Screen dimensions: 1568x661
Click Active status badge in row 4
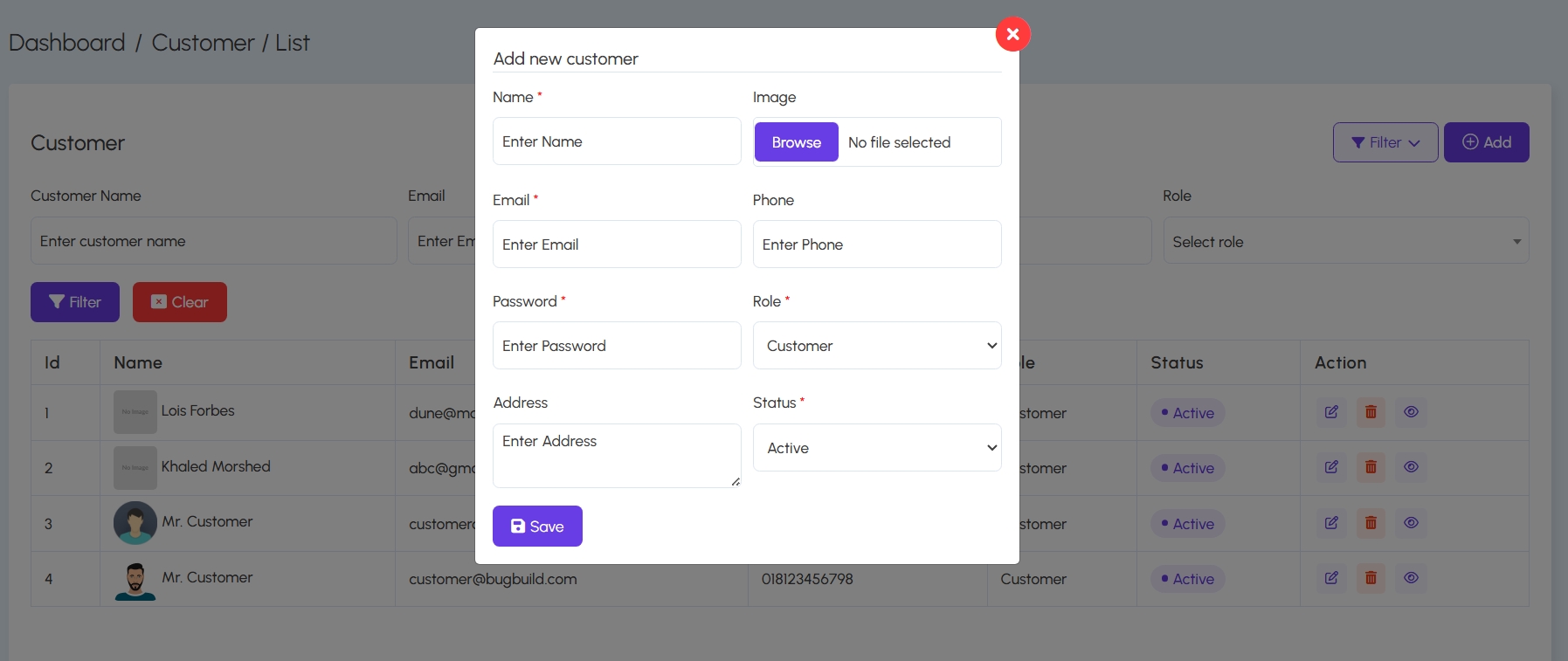[x=1188, y=579]
